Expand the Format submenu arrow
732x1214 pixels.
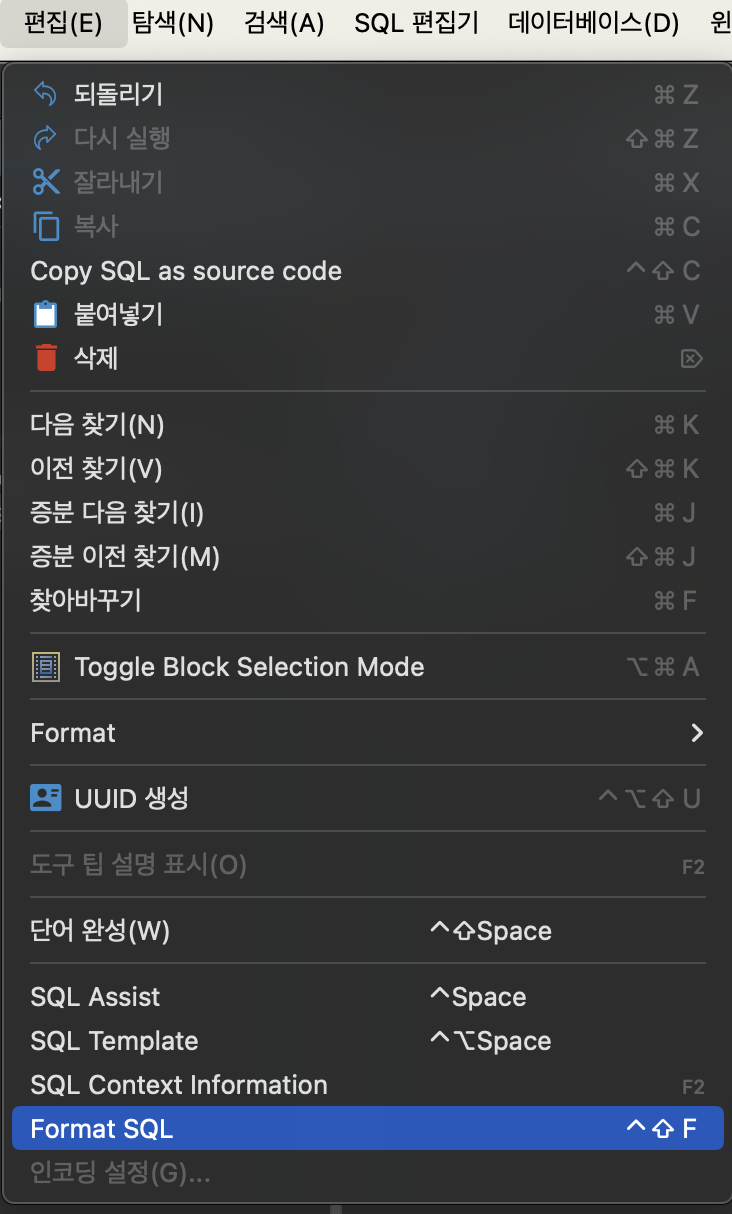pos(697,732)
